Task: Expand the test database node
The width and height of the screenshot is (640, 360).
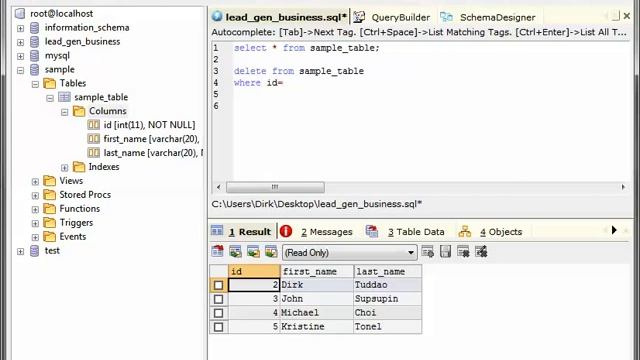Action: (20, 251)
